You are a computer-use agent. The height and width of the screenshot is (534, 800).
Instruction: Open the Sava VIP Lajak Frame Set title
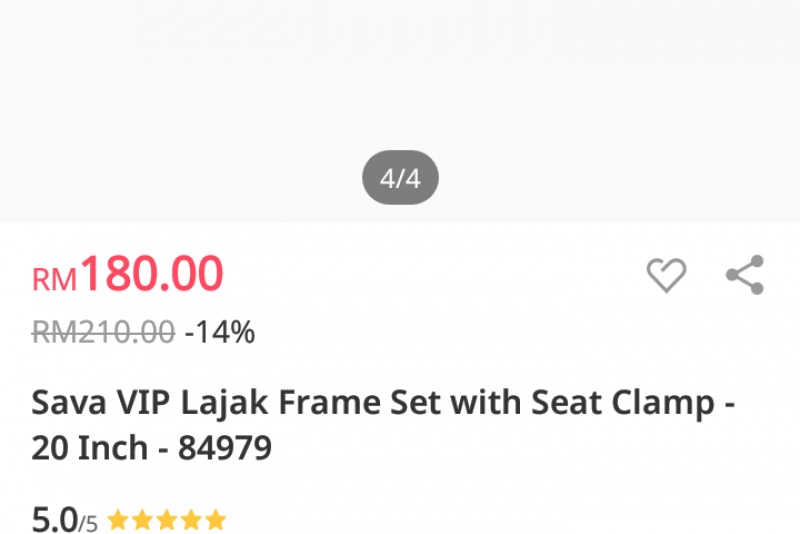coord(383,403)
